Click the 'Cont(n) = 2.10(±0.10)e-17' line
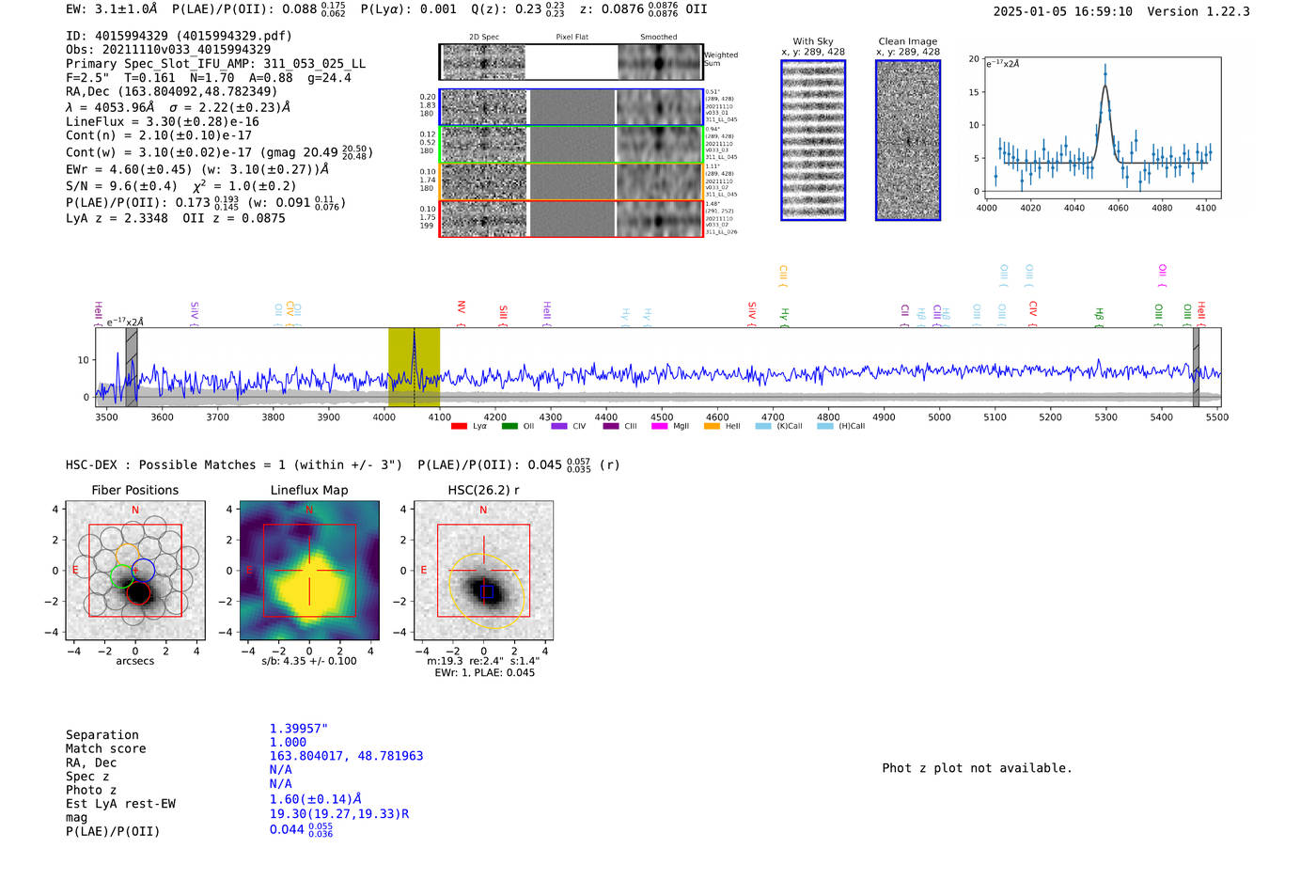 pyautogui.click(x=159, y=135)
